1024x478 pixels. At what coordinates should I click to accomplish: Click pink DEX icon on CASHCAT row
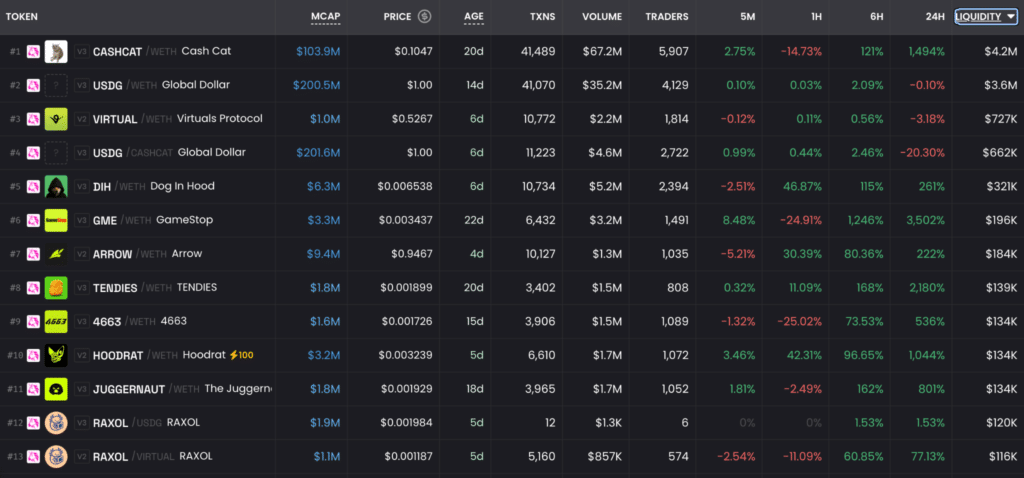pyautogui.click(x=33, y=52)
